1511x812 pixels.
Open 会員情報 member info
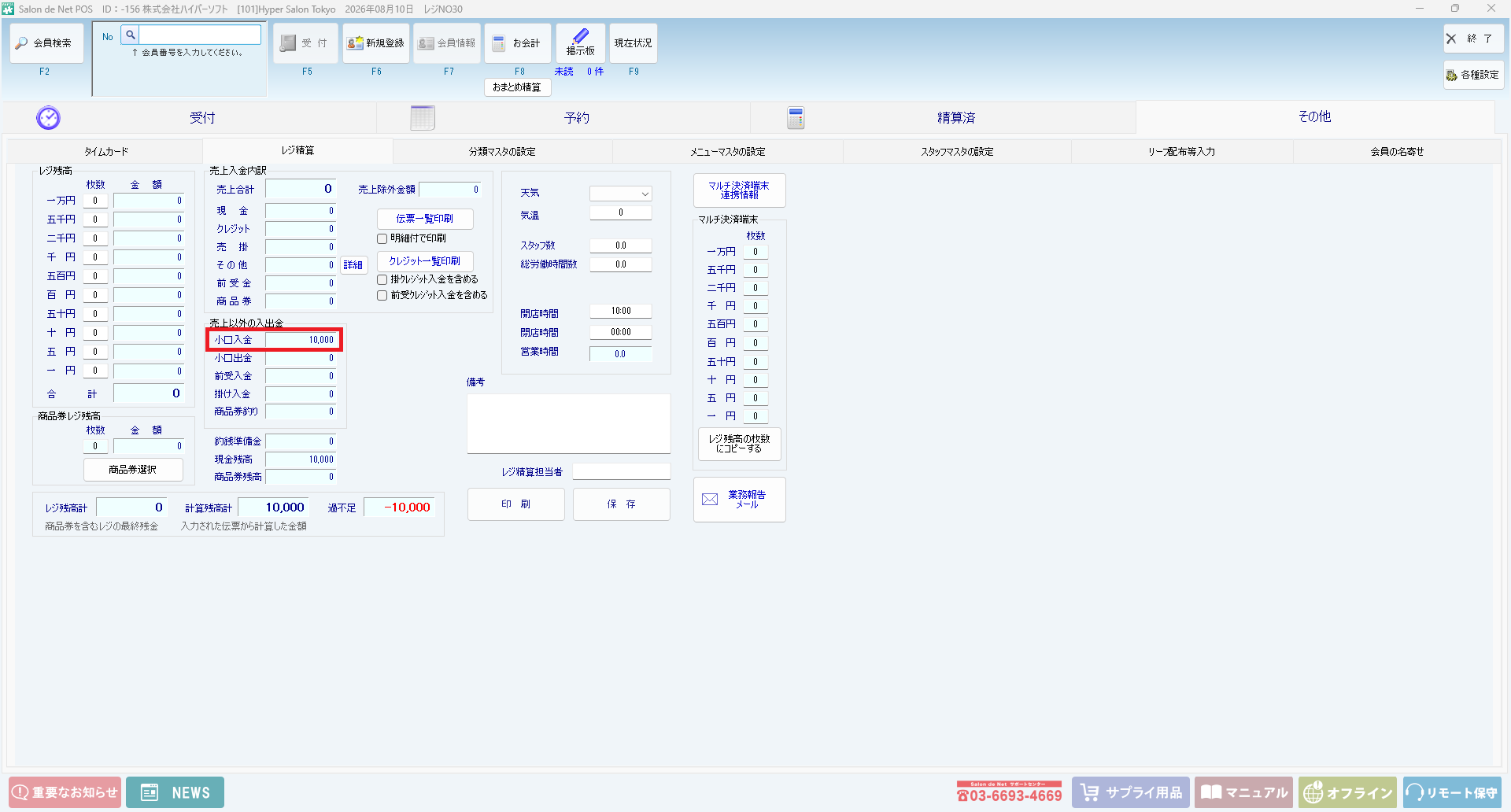click(x=447, y=43)
